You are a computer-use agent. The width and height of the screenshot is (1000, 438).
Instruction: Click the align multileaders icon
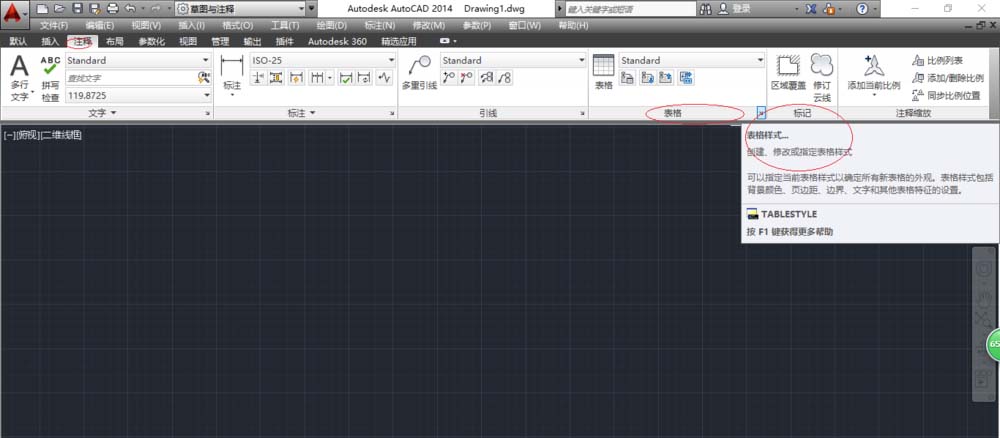[487, 78]
